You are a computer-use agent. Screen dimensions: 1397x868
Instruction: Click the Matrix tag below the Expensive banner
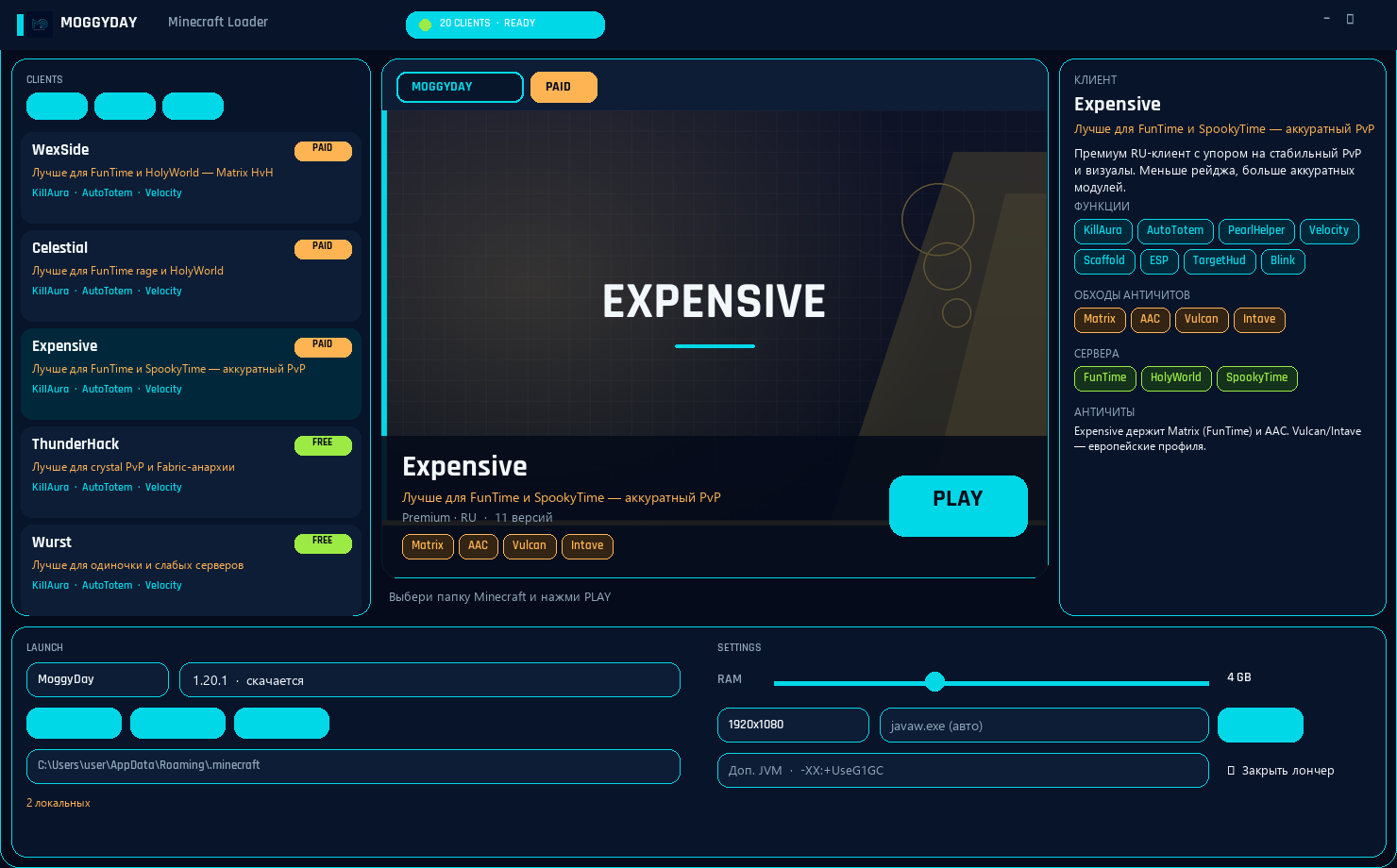tap(428, 546)
